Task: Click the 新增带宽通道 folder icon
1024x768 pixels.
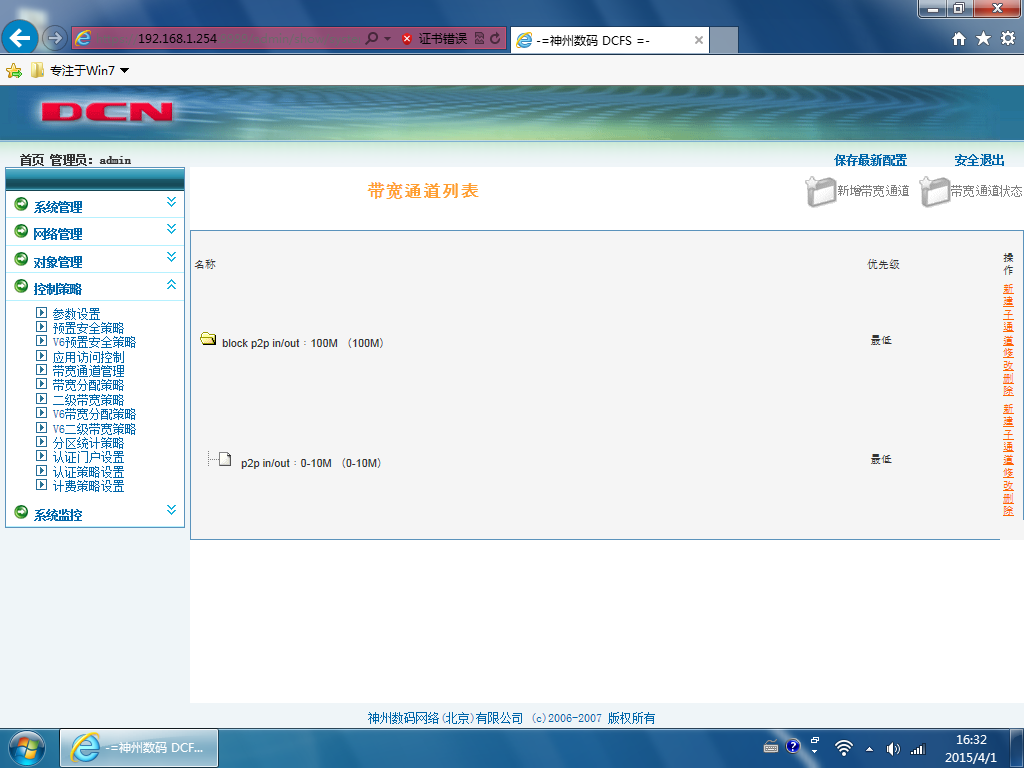Action: coord(820,191)
